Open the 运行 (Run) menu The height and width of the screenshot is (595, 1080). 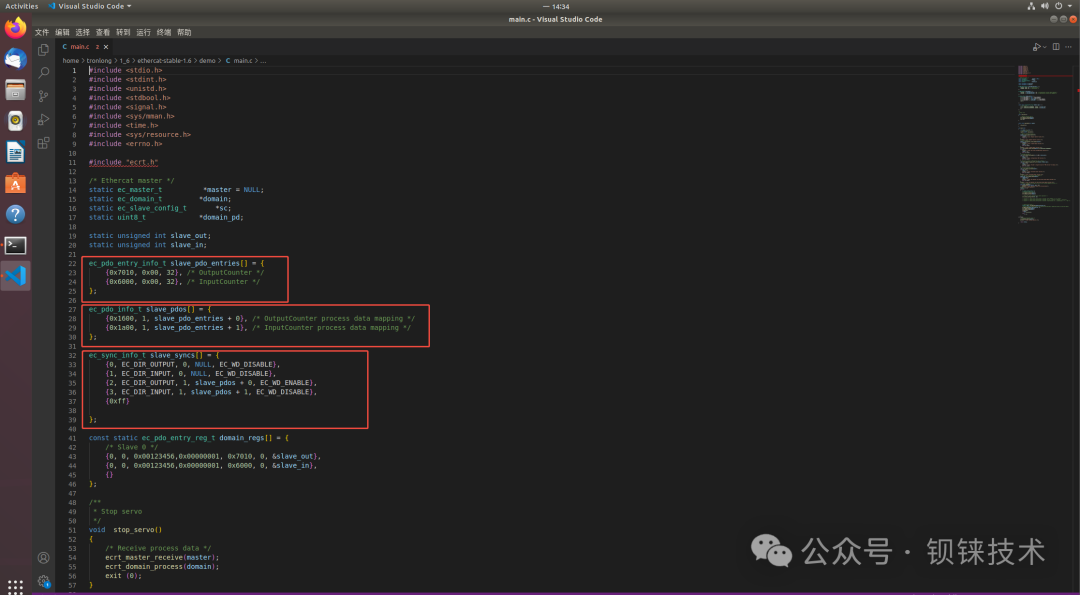tap(143, 32)
